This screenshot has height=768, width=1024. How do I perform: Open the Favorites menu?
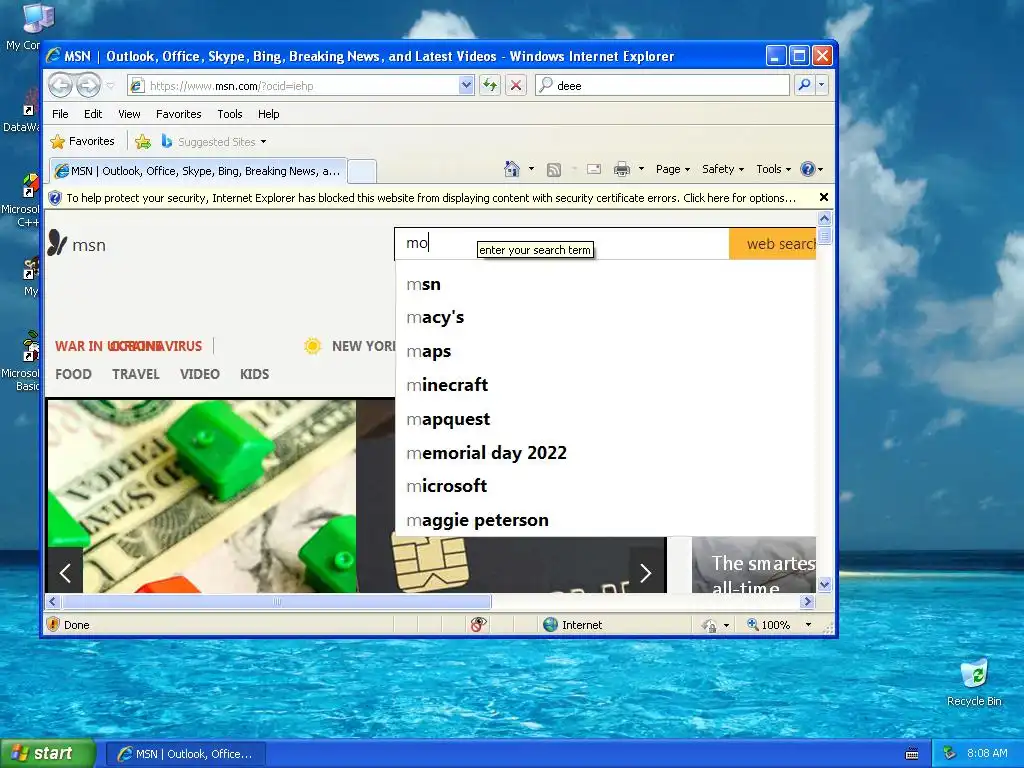tap(178, 114)
